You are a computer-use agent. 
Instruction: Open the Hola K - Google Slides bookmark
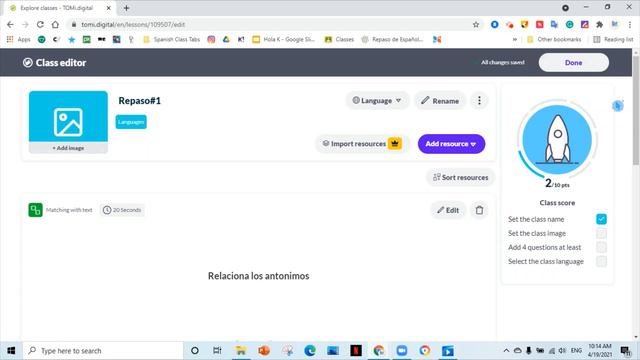[284, 40]
